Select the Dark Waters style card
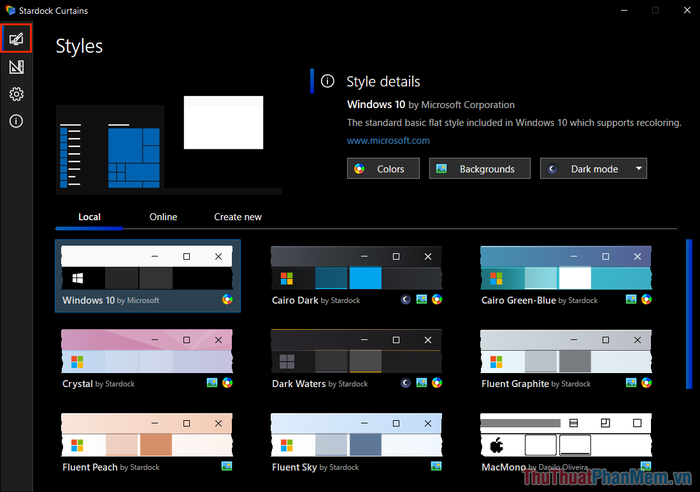This screenshot has height=492, width=700. pyautogui.click(x=357, y=359)
